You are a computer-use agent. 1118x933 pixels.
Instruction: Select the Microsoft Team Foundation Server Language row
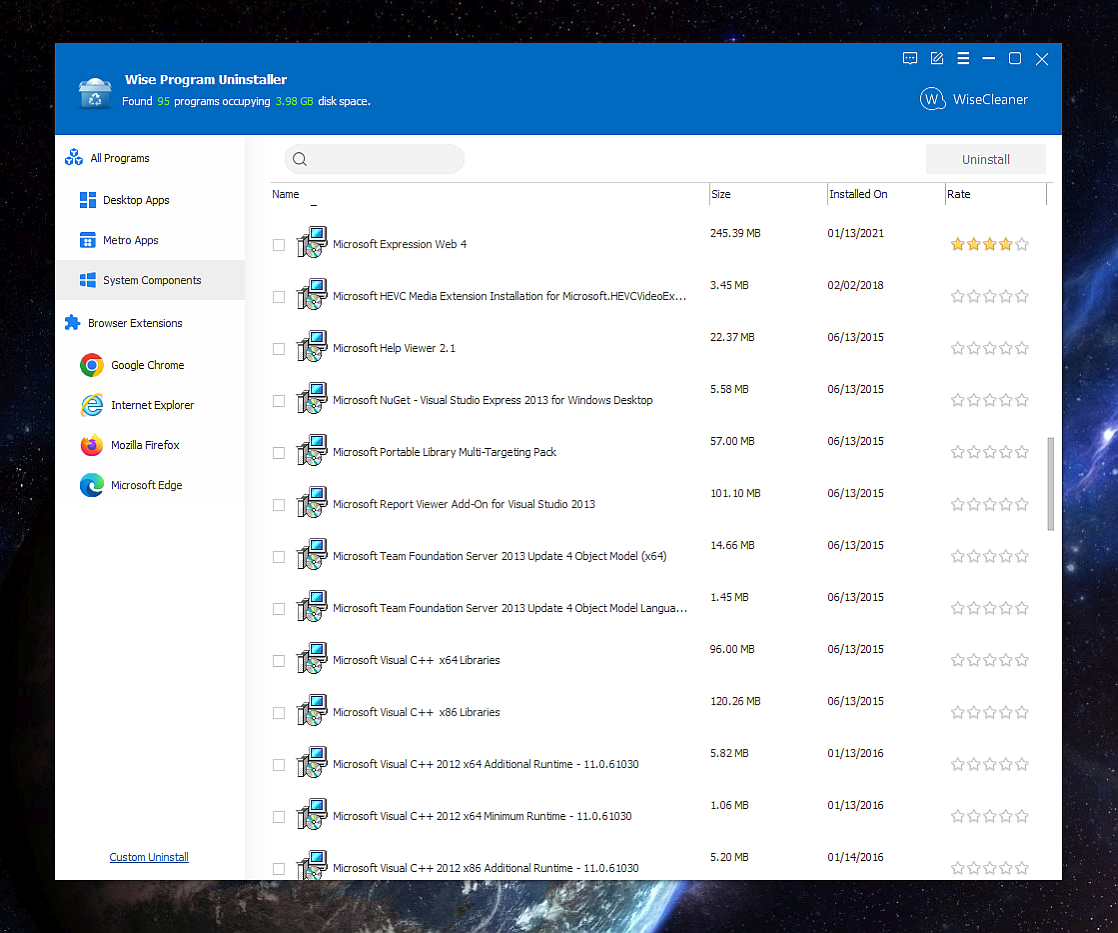(x=659, y=608)
